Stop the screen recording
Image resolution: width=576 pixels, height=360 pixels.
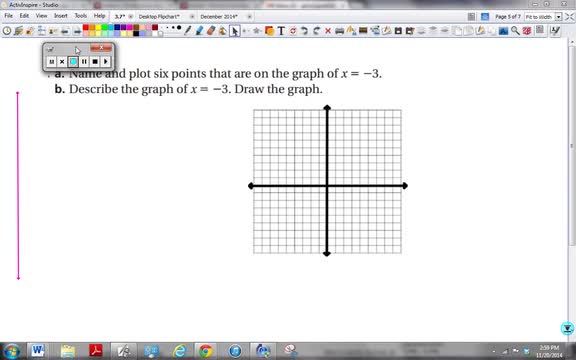95,61
